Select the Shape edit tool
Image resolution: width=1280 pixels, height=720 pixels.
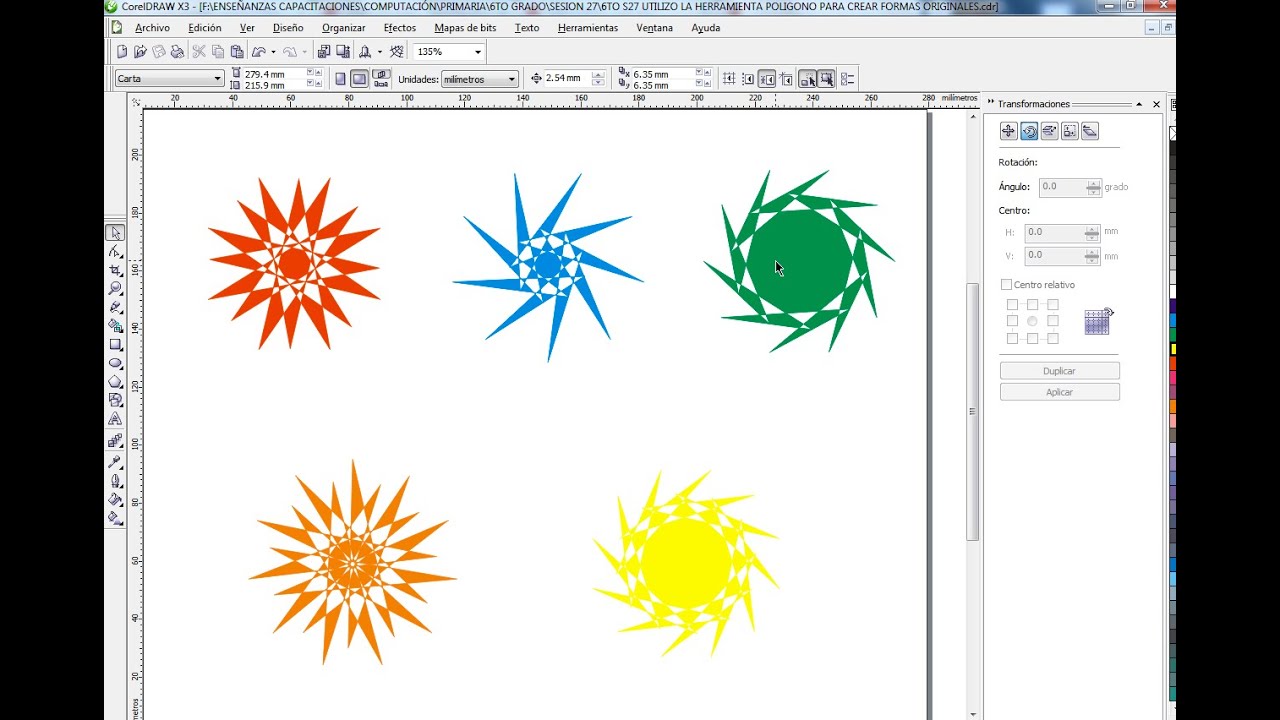[115, 252]
